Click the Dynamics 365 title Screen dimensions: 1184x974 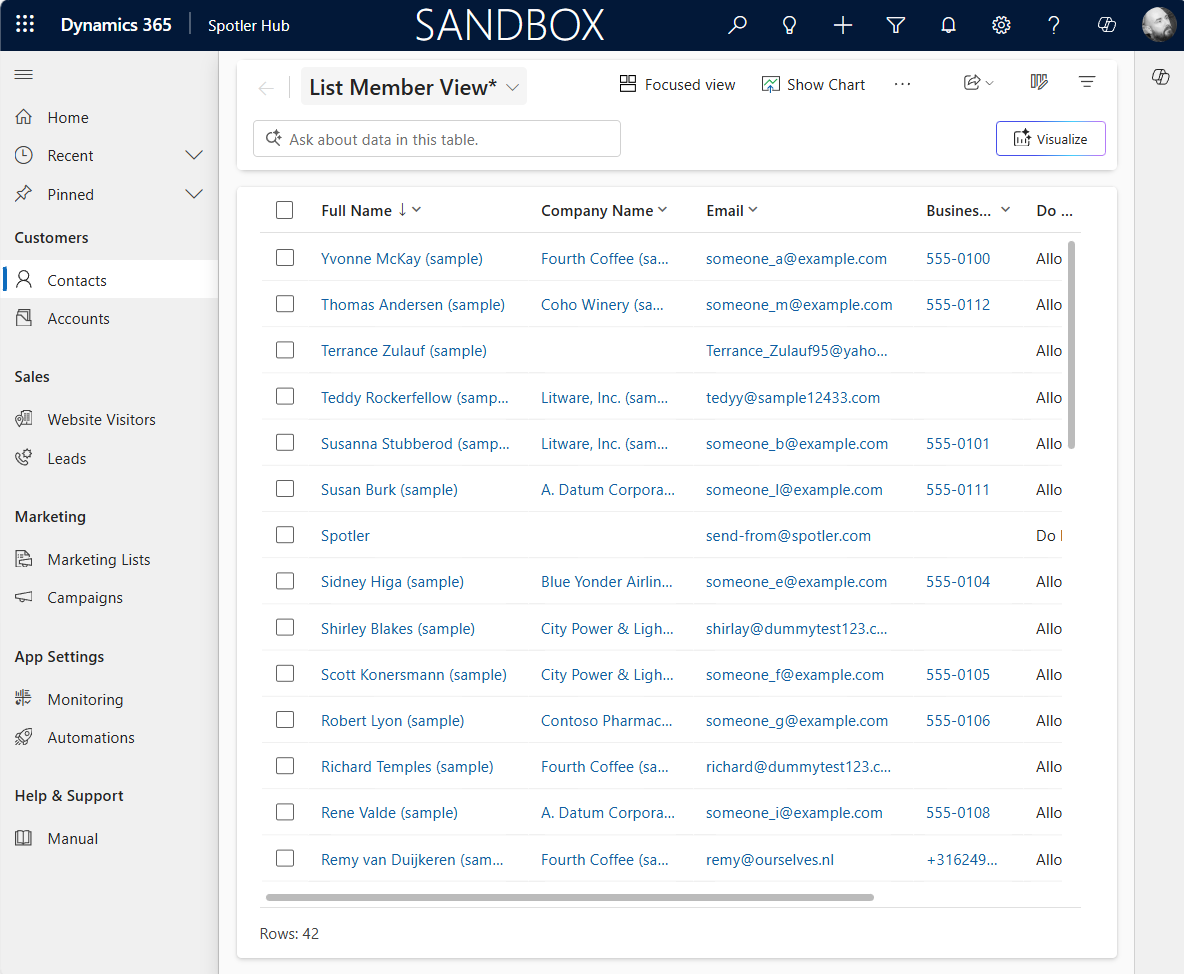point(116,25)
